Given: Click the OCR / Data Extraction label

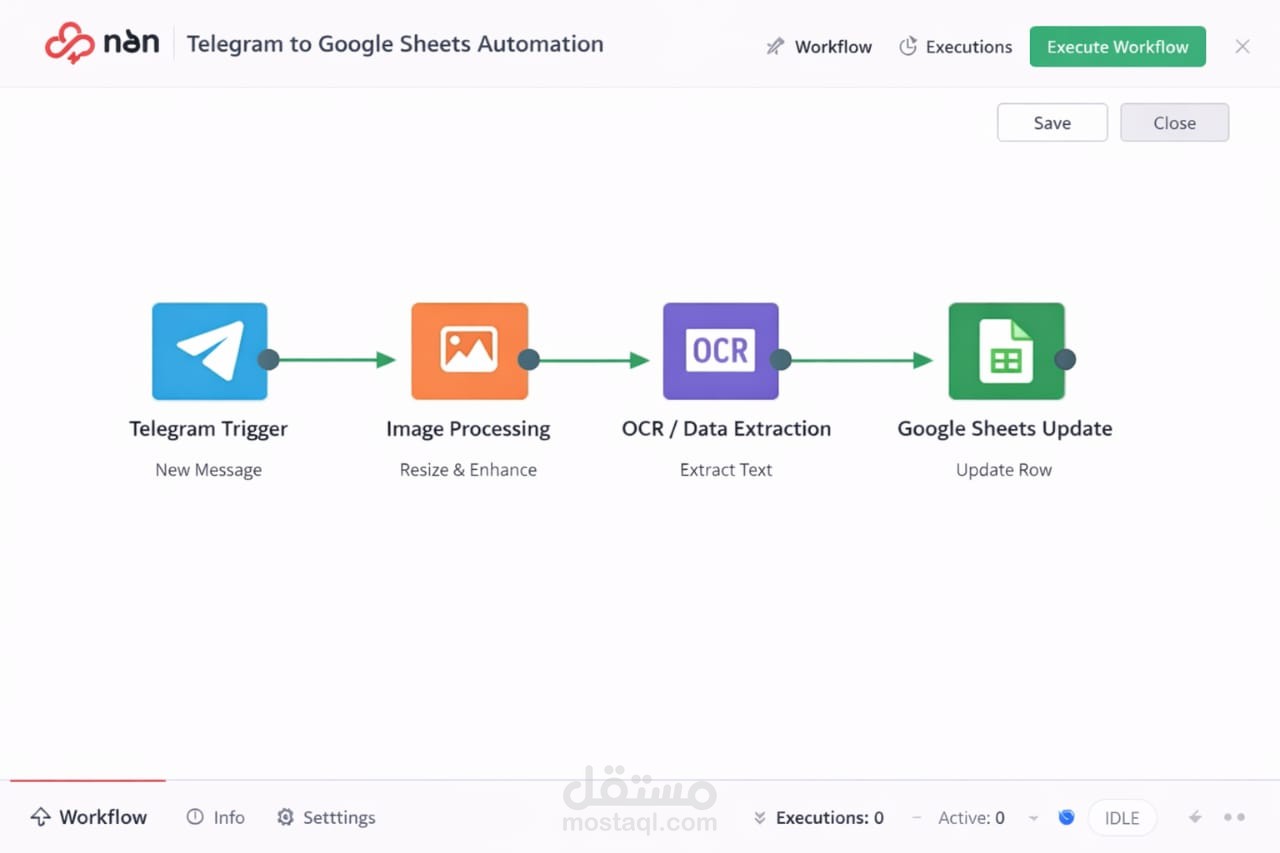Looking at the screenshot, I should [x=726, y=429].
